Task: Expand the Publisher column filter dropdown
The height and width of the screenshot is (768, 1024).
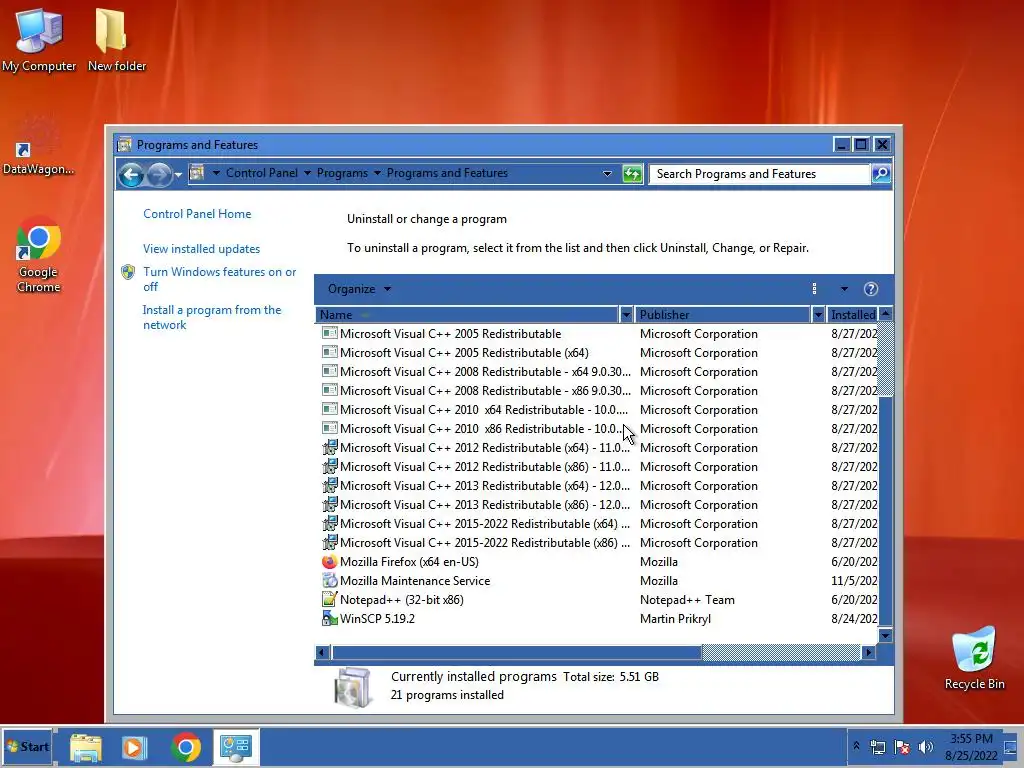Action: (x=818, y=315)
